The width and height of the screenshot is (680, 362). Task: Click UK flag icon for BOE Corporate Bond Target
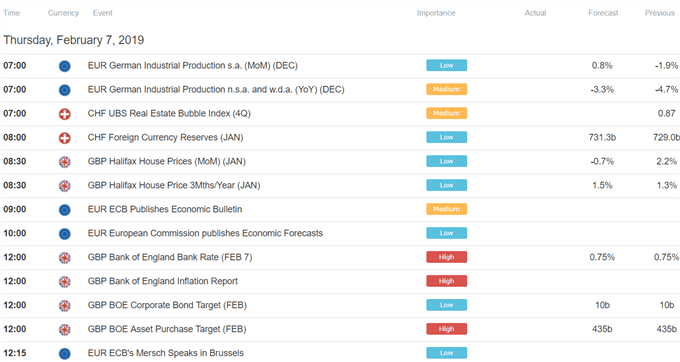(65, 306)
